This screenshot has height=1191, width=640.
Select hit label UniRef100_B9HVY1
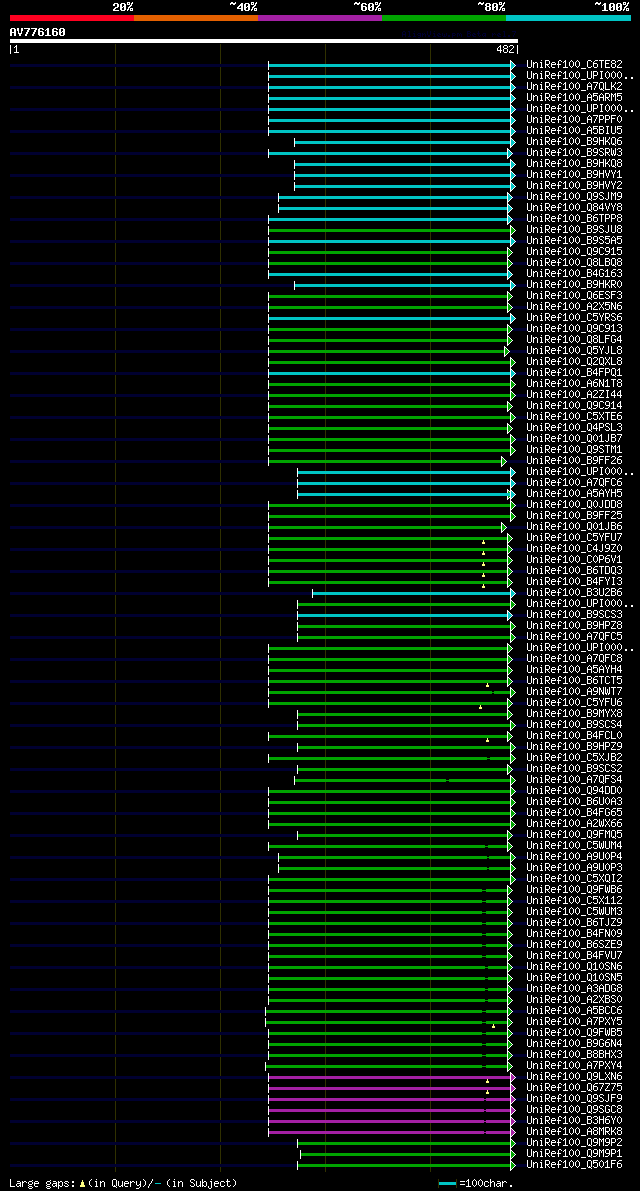click(574, 175)
